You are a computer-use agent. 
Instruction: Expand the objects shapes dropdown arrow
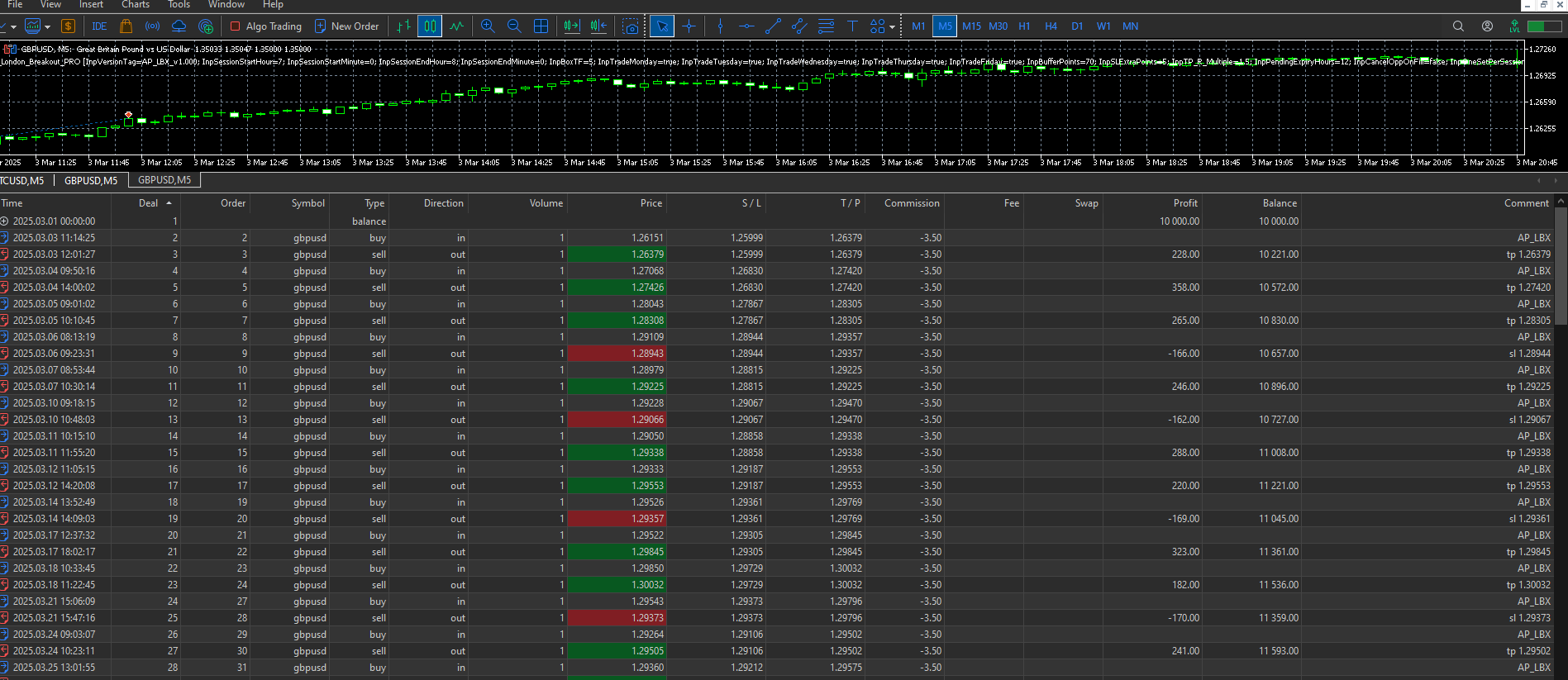(x=893, y=26)
